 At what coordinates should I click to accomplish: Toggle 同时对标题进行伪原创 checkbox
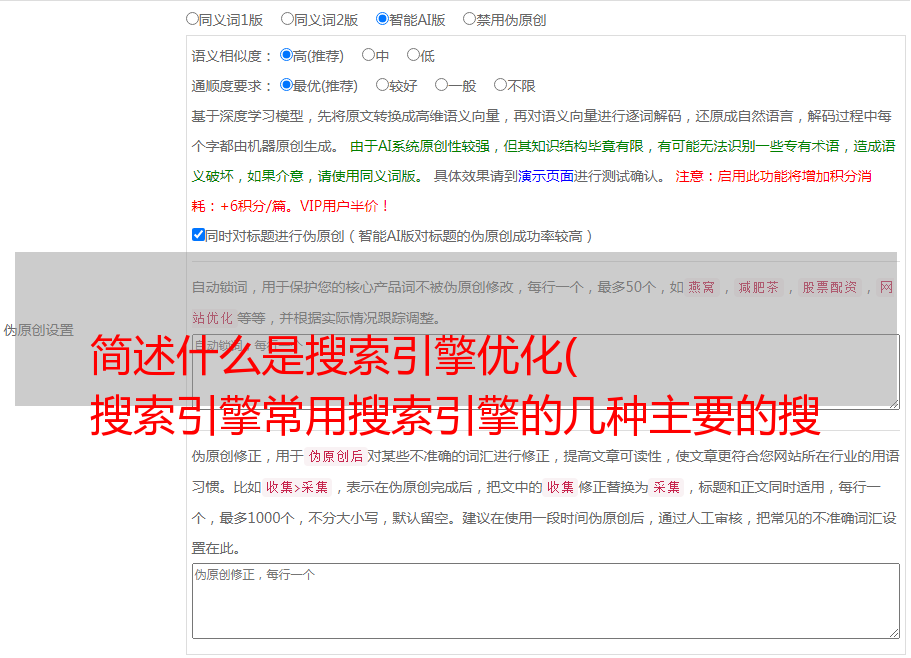[198, 235]
